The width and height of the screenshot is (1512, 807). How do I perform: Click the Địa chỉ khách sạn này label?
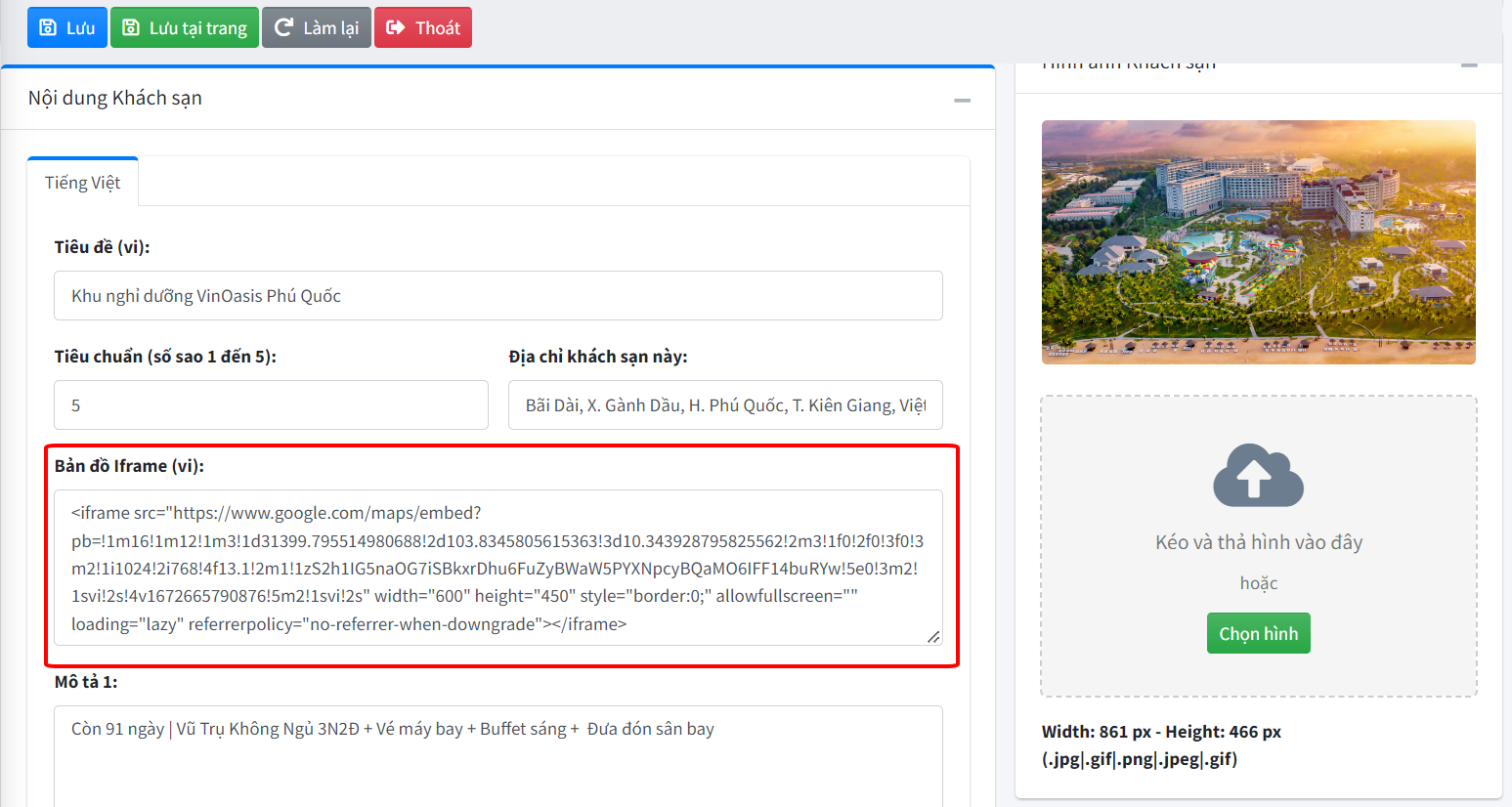click(x=598, y=357)
